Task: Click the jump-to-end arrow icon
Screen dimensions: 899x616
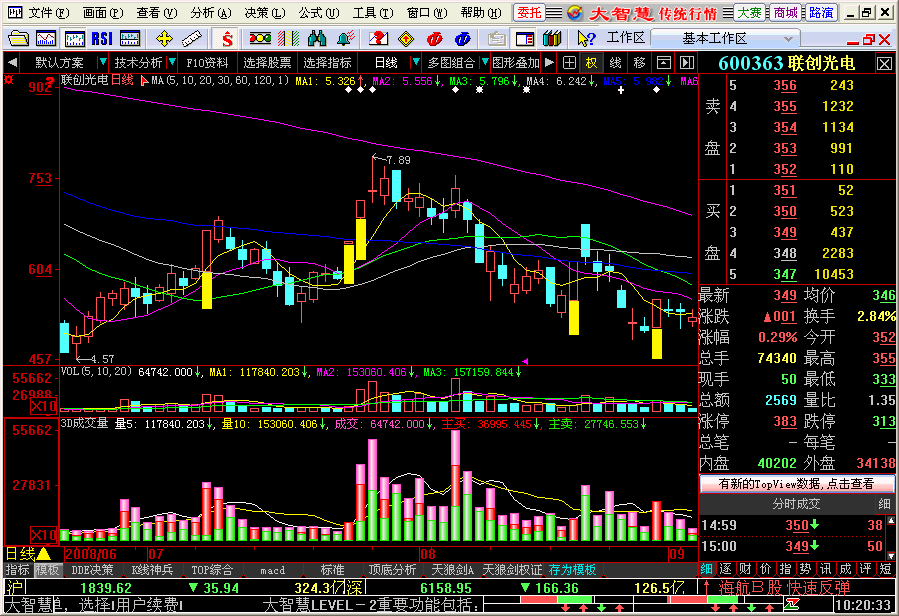Action: coord(687,63)
